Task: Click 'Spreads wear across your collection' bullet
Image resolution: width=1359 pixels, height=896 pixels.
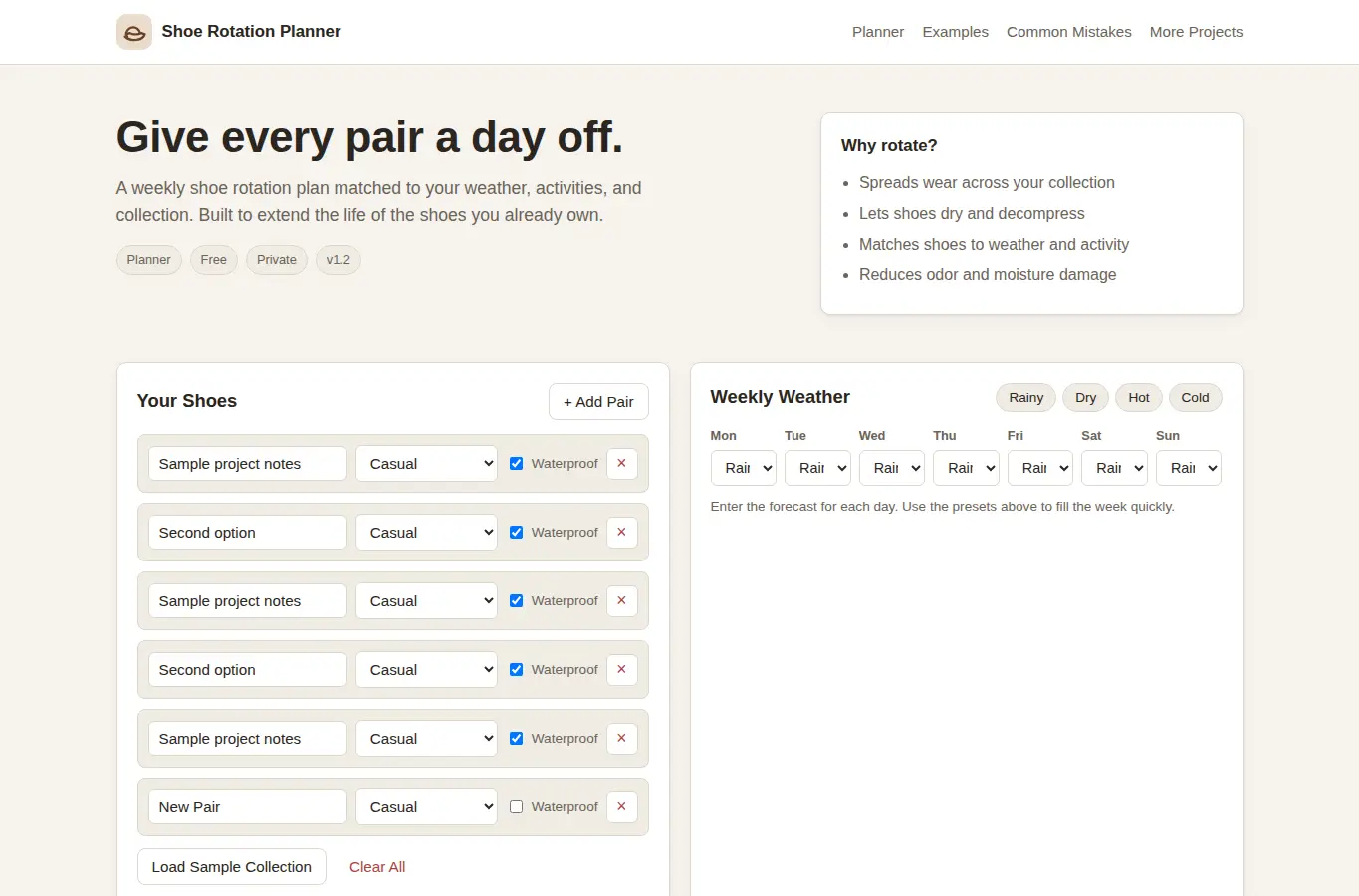Action: pyautogui.click(x=987, y=183)
